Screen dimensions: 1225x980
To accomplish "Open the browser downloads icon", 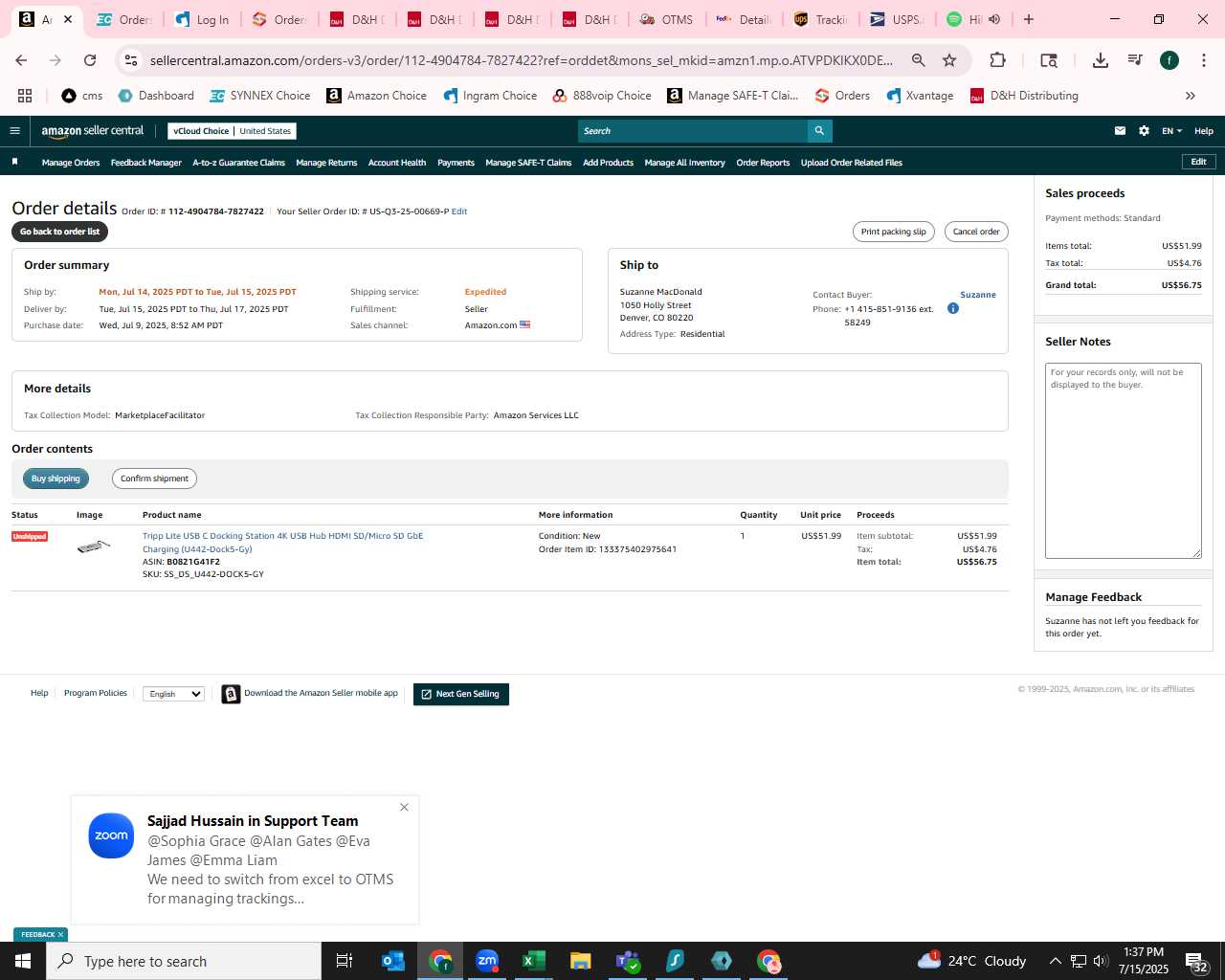I will (1101, 60).
